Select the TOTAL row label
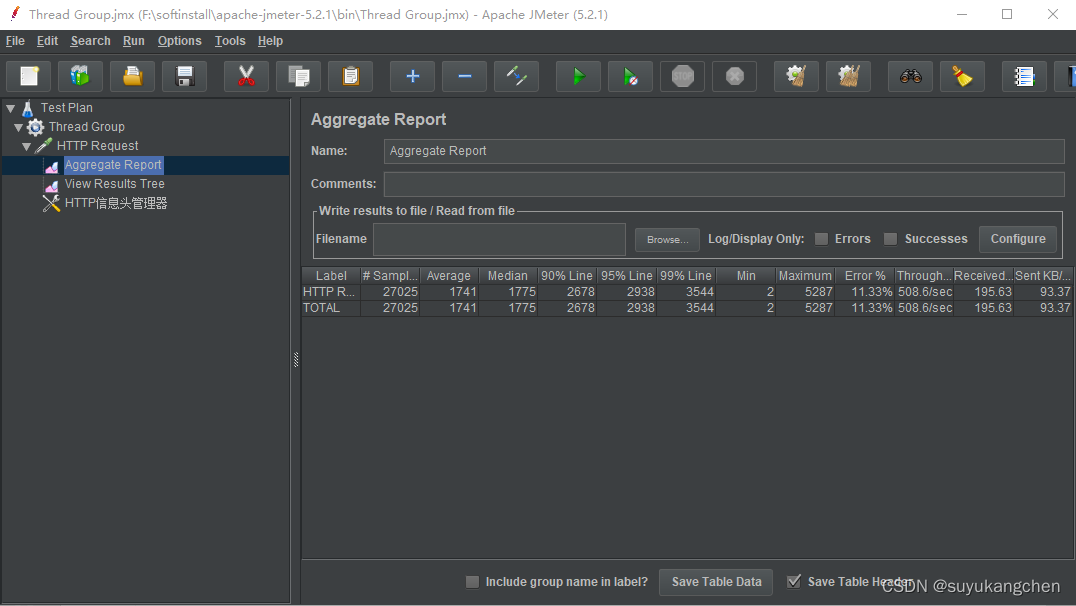The height and width of the screenshot is (606, 1076). 321,308
